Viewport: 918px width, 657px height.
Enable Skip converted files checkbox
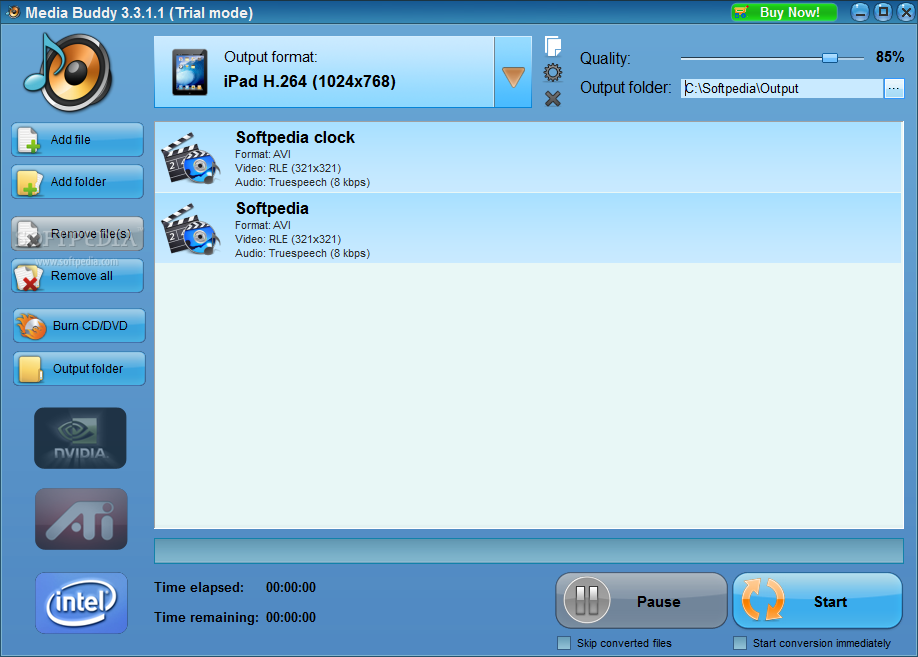(564, 643)
